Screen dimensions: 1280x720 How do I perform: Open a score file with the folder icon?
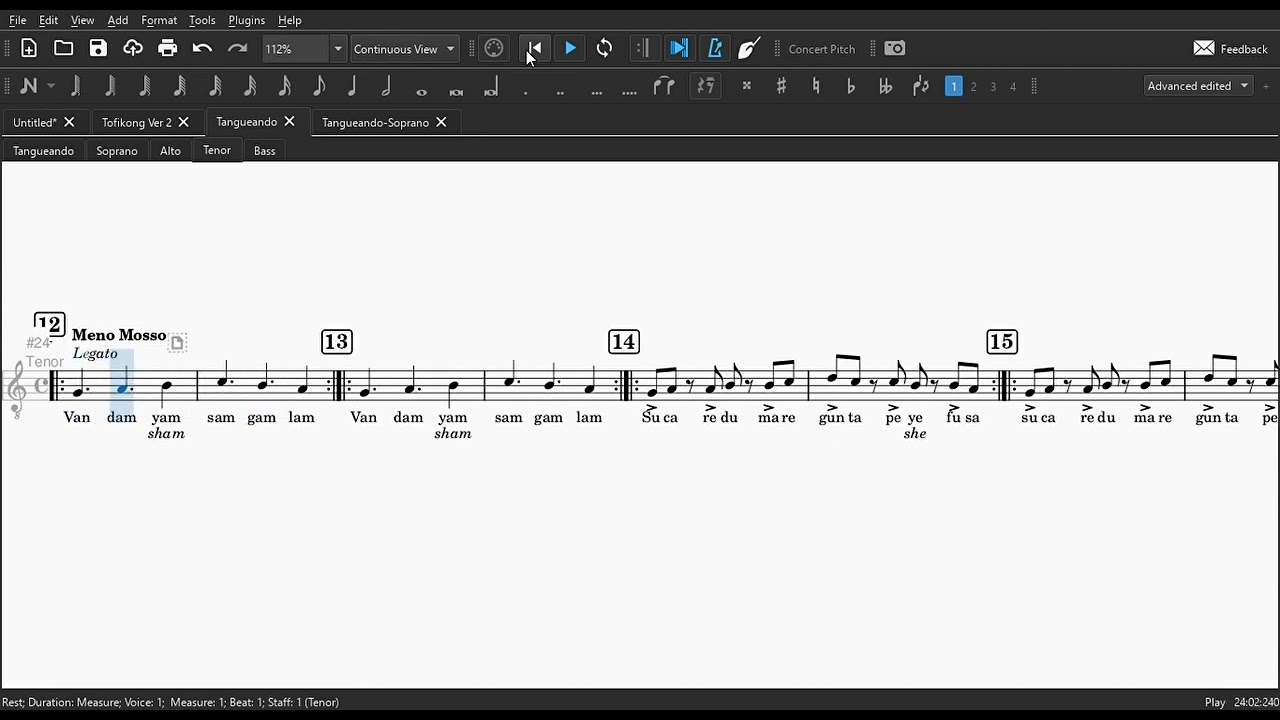[x=63, y=48]
